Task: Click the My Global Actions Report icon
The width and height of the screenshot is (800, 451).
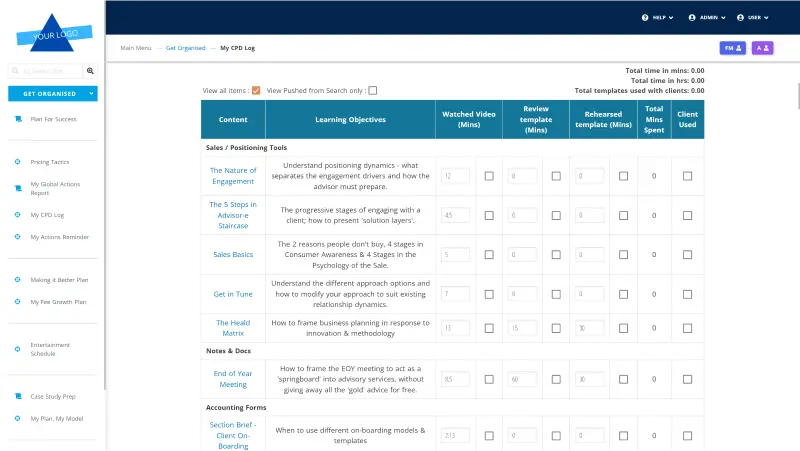Action: tap(18, 188)
